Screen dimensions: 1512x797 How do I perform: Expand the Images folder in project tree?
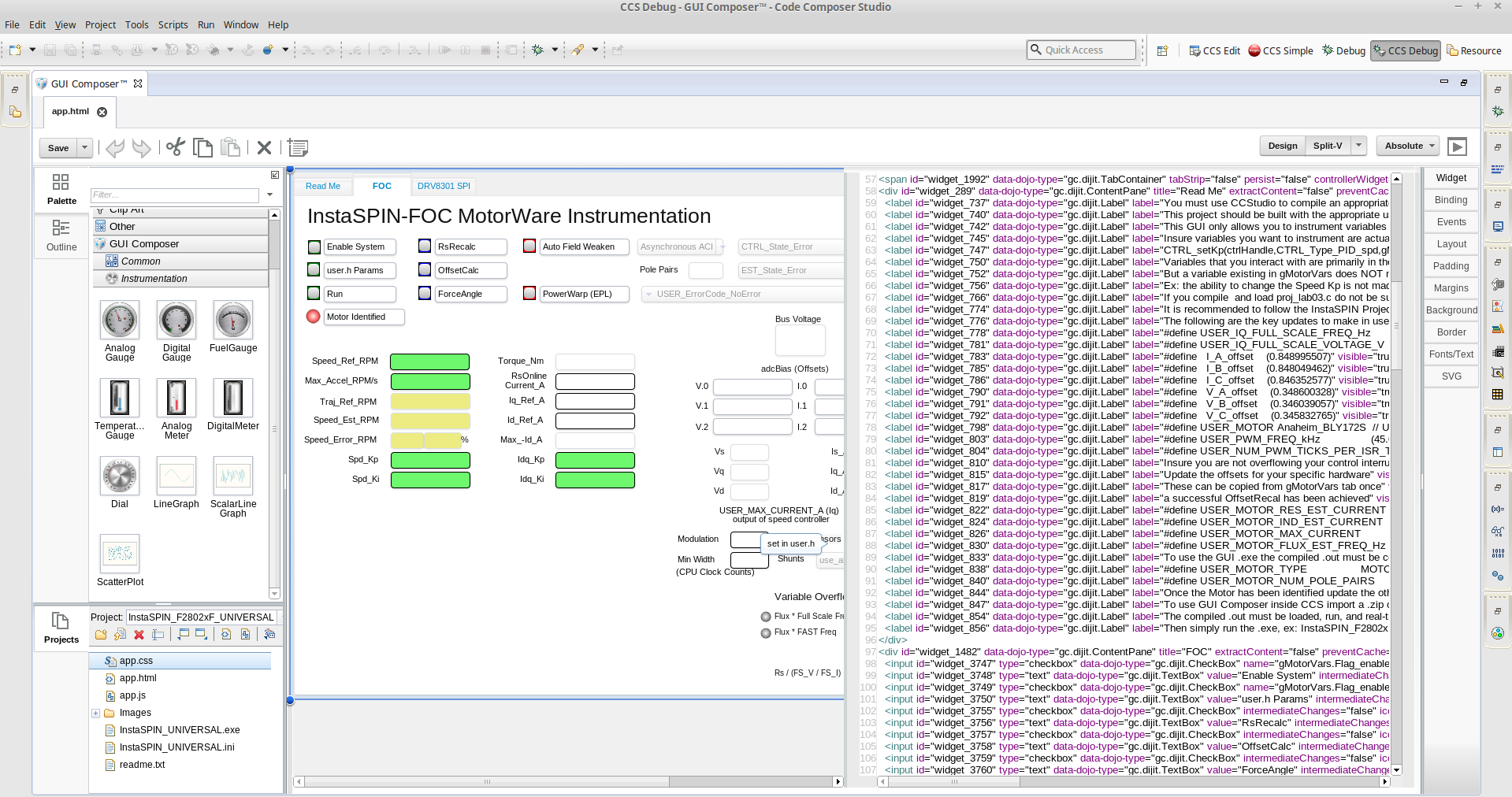(x=96, y=714)
